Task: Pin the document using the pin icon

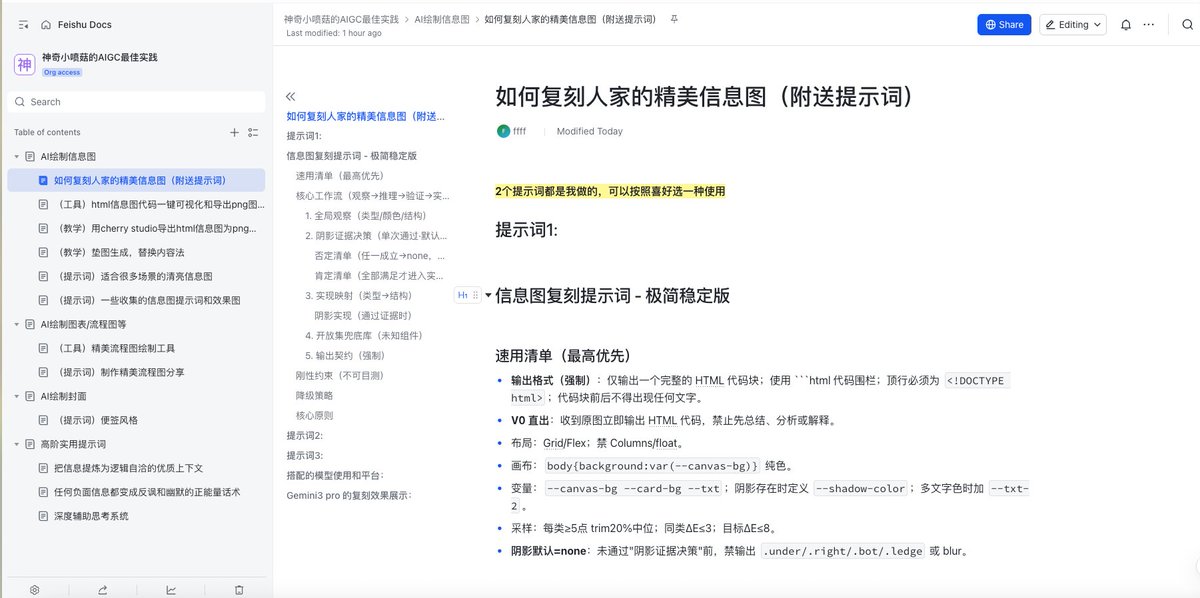Action: tap(673, 19)
